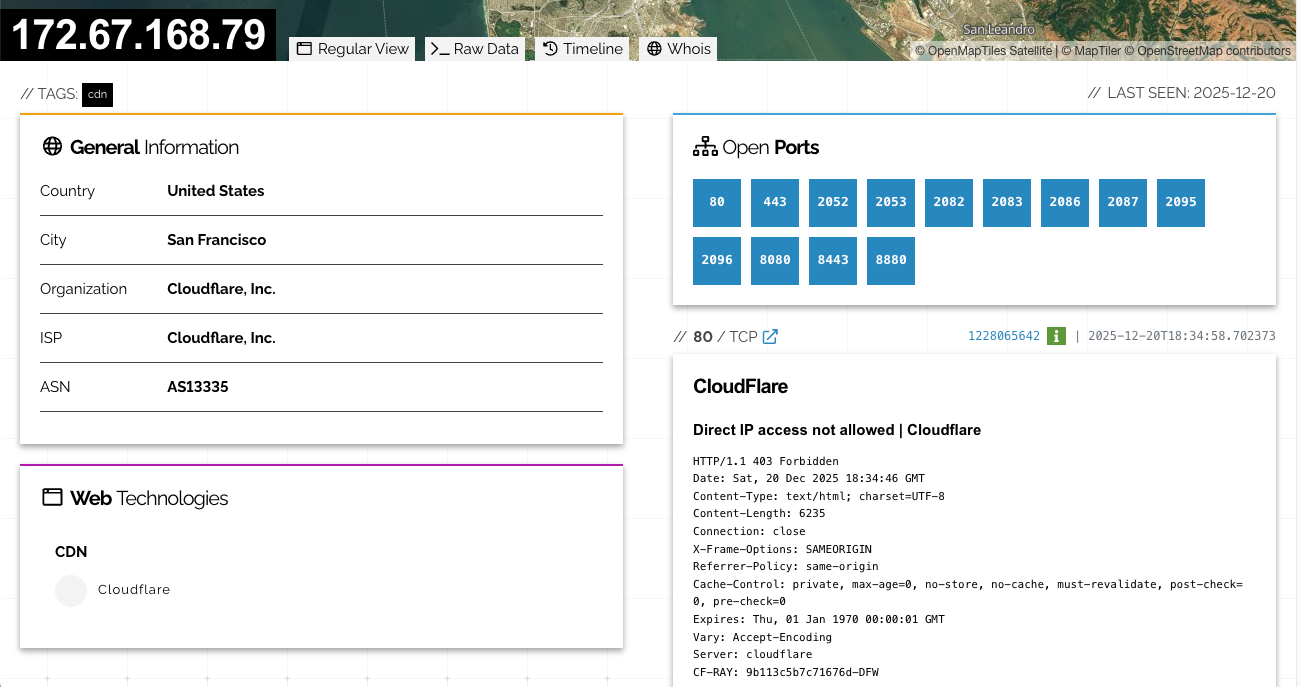Open the Regular View tab
This screenshot has width=1301, height=687.
click(x=352, y=49)
